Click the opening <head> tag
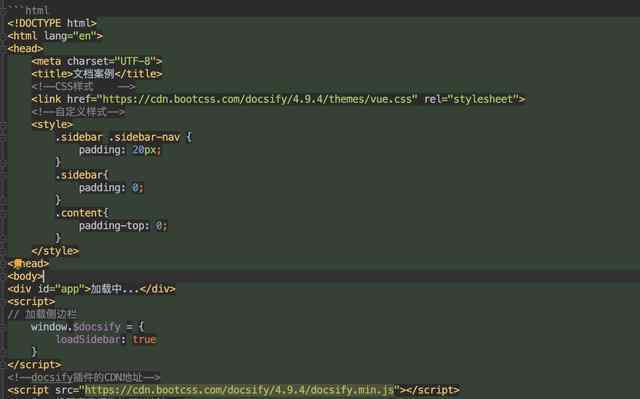Viewport: 640px width, 399px height. pos(25,49)
